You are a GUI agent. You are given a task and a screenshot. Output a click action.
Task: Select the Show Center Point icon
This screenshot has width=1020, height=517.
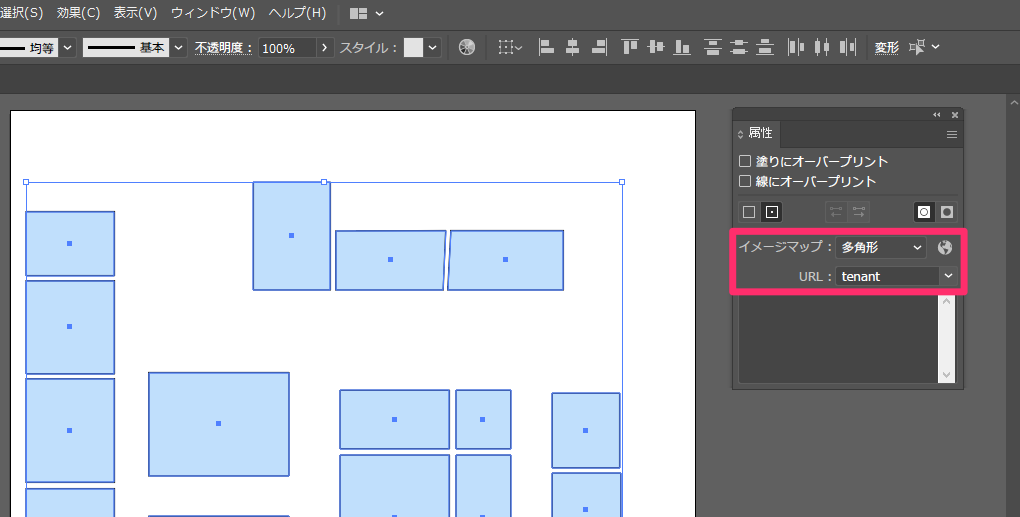pos(771,212)
